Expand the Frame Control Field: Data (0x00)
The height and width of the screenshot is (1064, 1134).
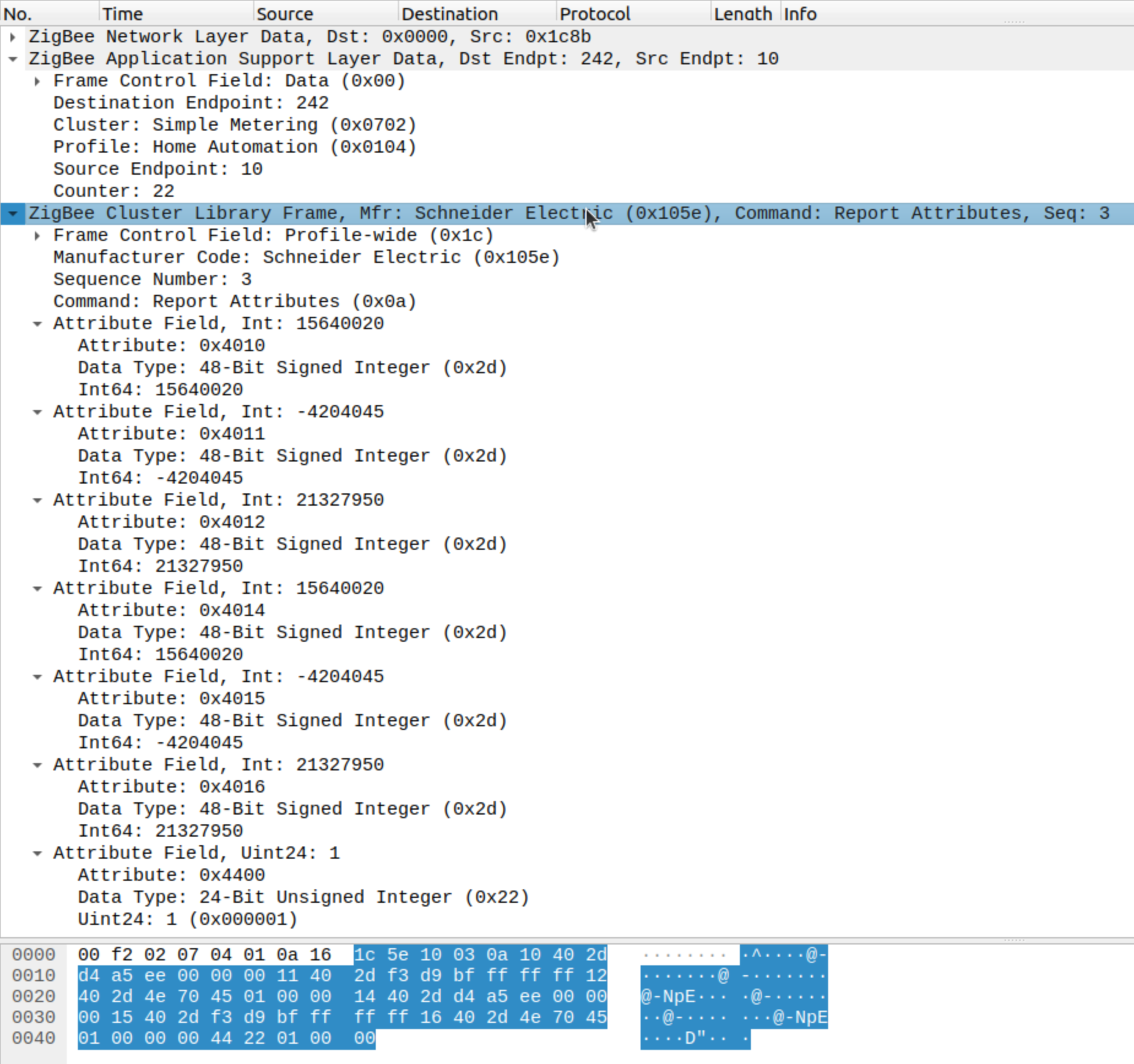pos(37,80)
